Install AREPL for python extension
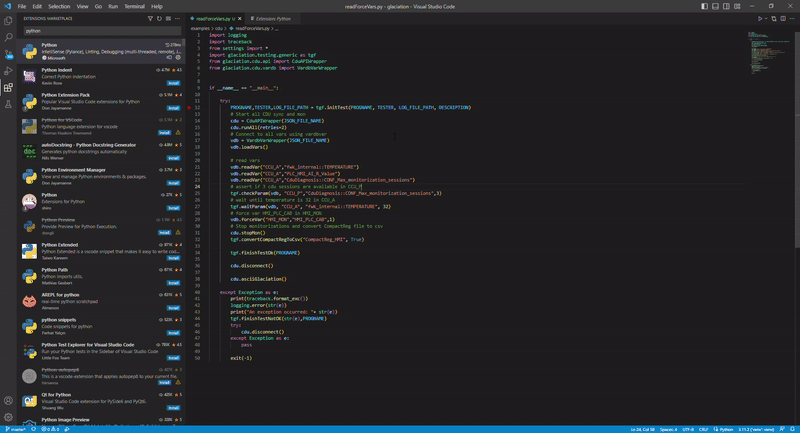Screen dimensions: 800x433 [173, 308]
